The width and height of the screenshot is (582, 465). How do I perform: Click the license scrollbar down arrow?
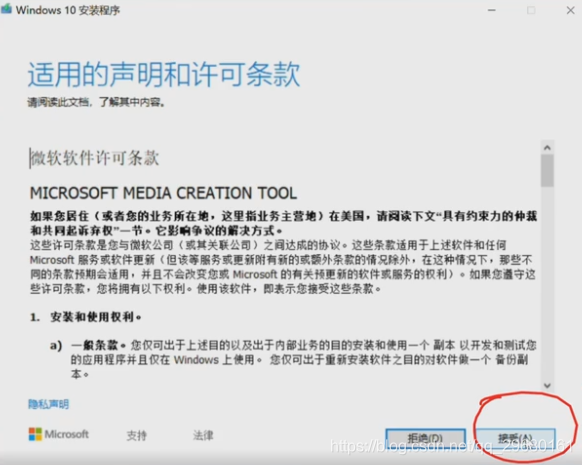coord(547,385)
